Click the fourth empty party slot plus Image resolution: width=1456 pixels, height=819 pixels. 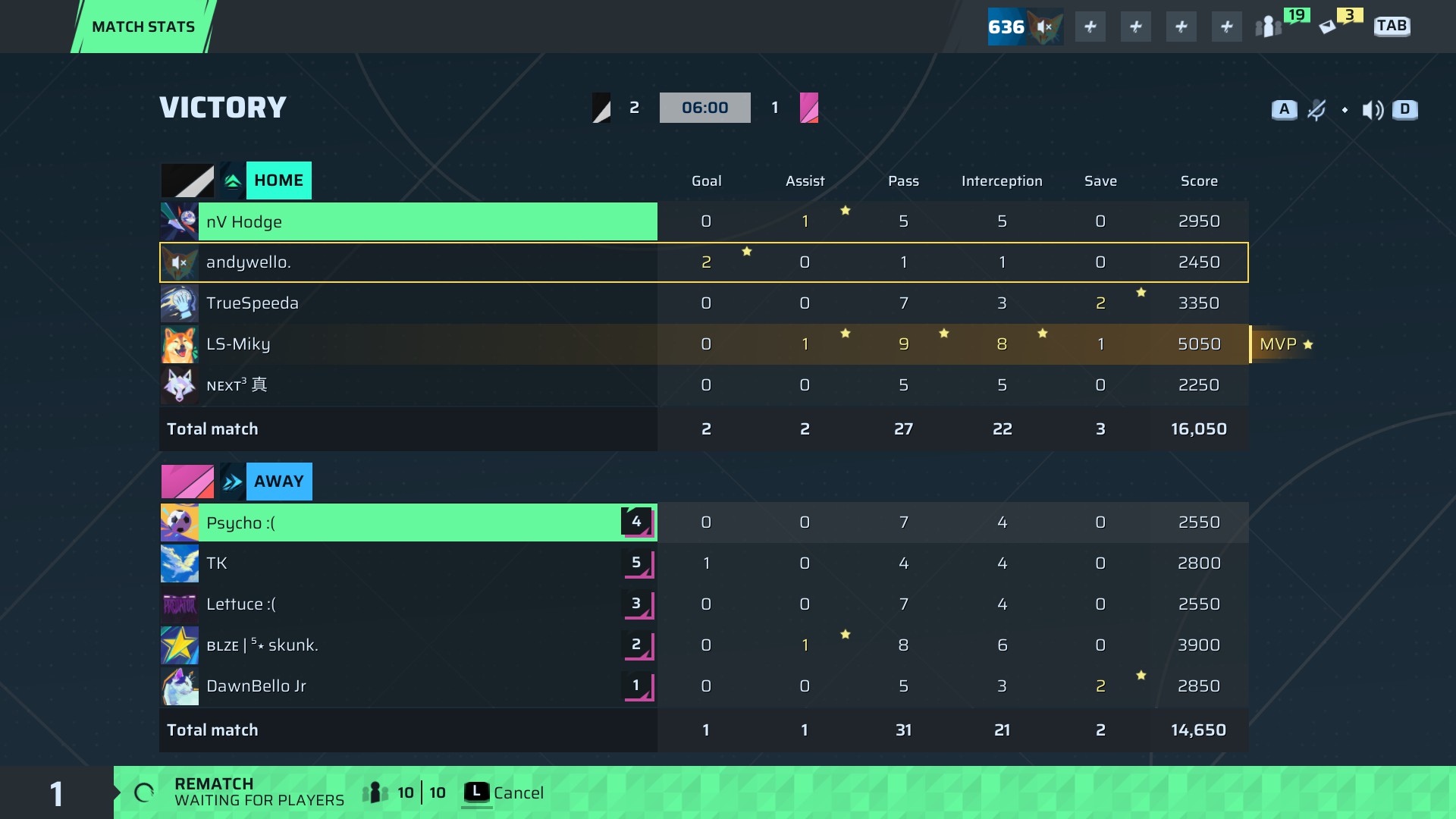tap(1226, 27)
